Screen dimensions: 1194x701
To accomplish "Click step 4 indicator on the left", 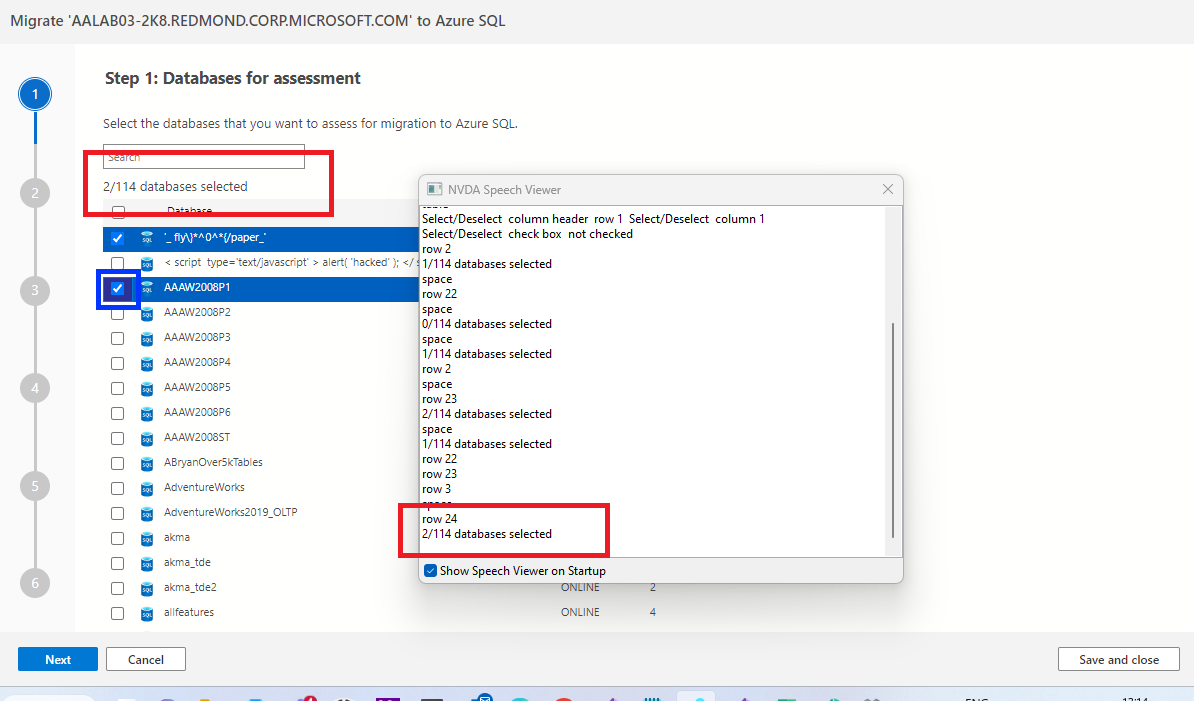I will pos(35,388).
